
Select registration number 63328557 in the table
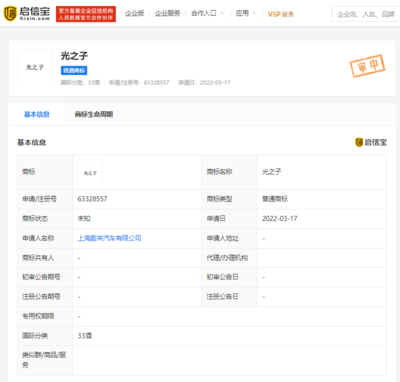click(x=92, y=199)
